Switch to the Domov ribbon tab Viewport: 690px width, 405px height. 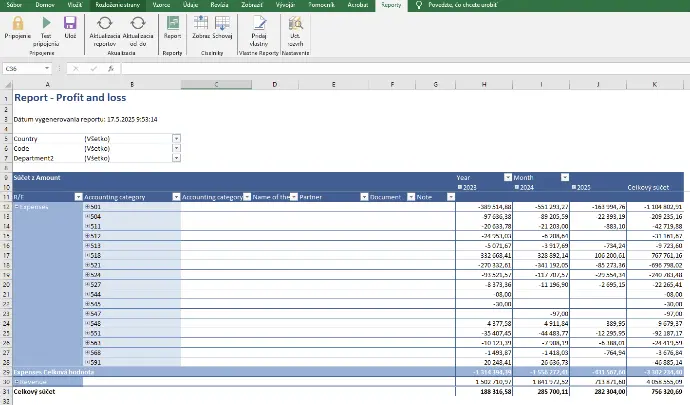45,5
